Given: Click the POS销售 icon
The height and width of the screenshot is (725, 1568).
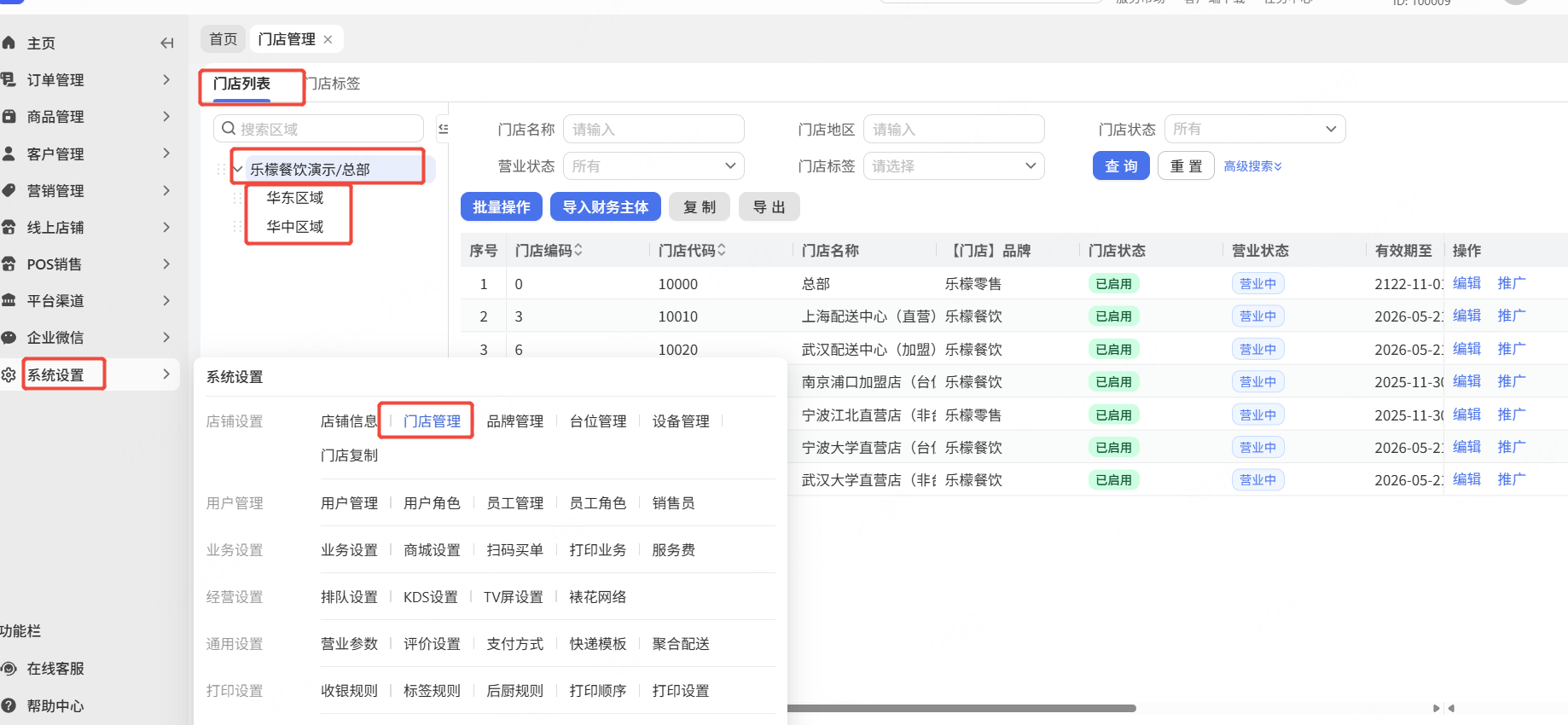Looking at the screenshot, I should [x=9, y=264].
